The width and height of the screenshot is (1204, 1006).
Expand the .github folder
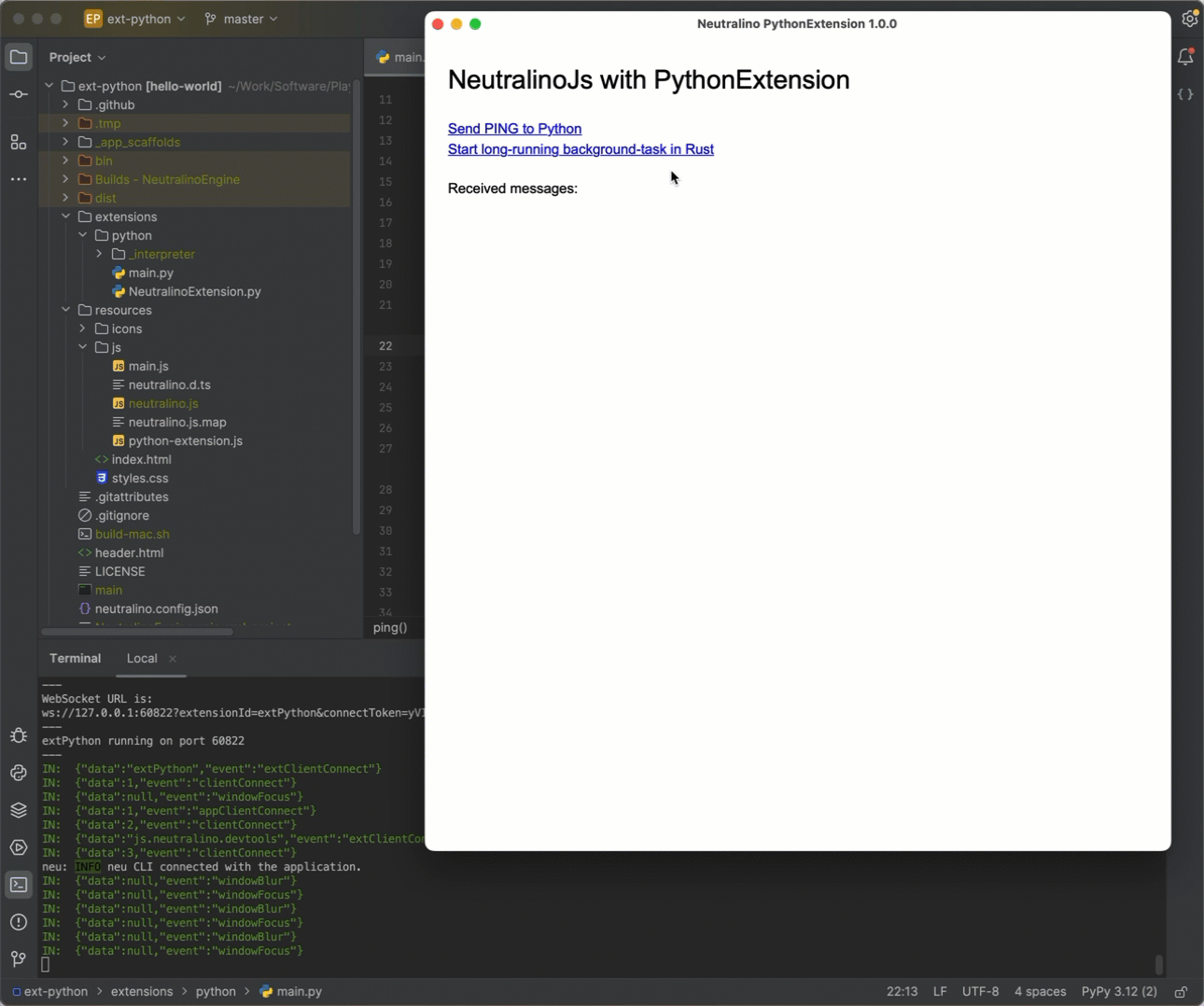(x=66, y=105)
